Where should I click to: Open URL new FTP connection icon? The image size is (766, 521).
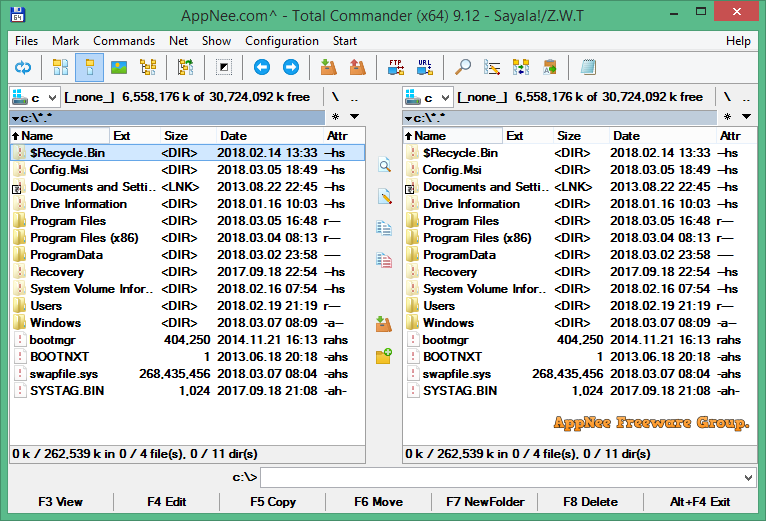click(x=425, y=67)
